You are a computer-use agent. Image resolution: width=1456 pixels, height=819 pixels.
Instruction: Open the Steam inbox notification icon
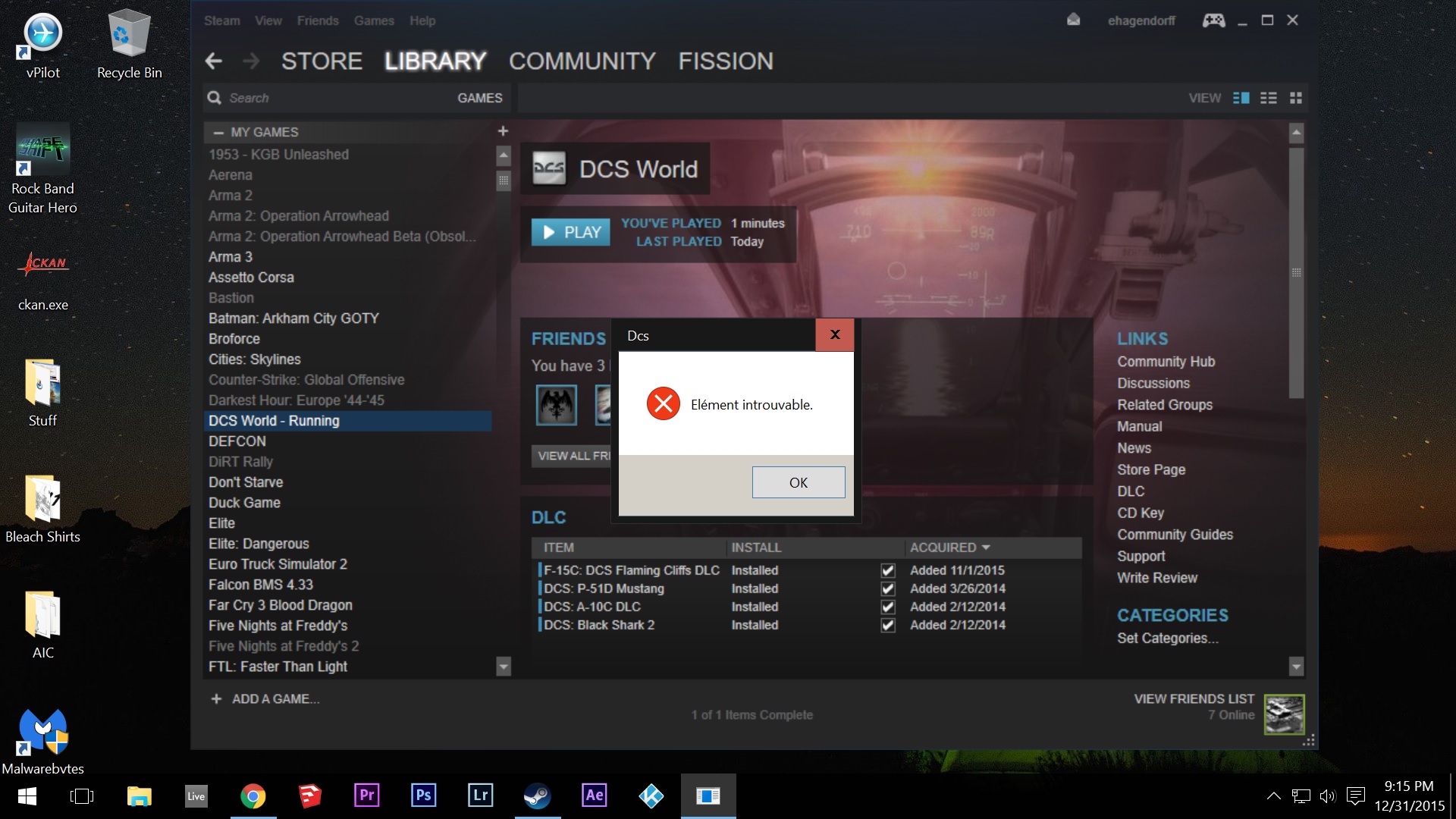point(1073,20)
